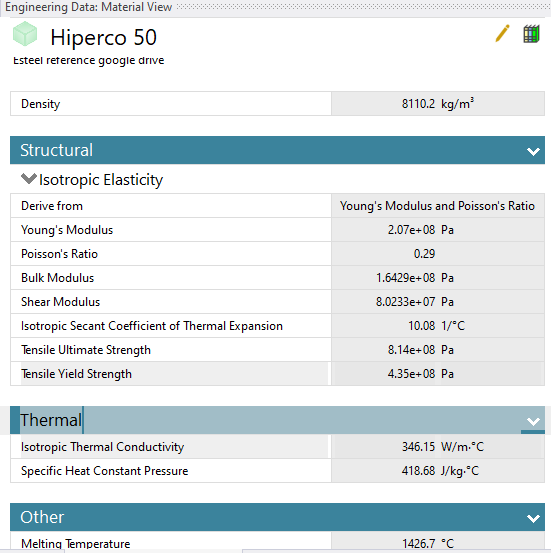Click the pencil edit icon
The image size is (551, 553).
(x=502, y=34)
